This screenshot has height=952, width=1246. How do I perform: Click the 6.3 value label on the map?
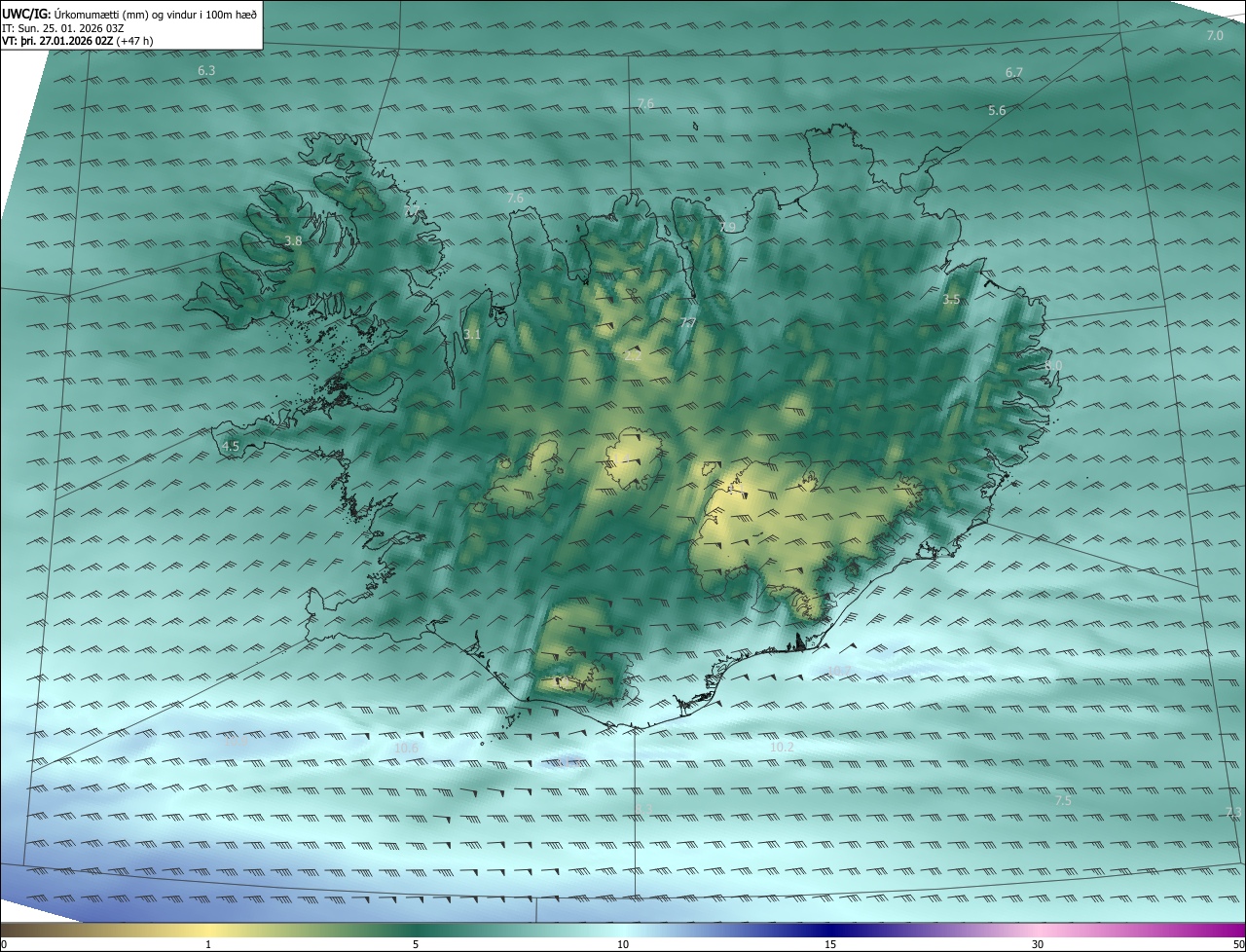click(x=206, y=71)
